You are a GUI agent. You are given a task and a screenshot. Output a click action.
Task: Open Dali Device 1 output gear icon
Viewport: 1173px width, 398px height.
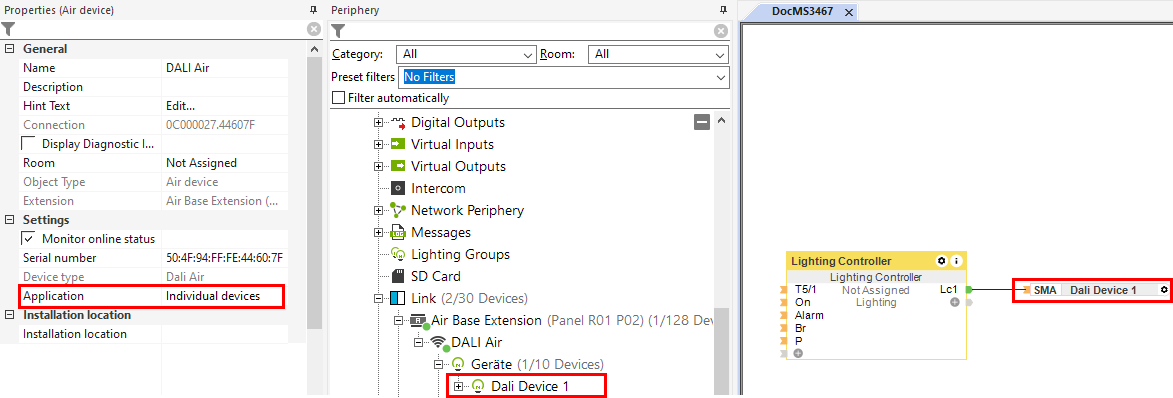[1164, 290]
